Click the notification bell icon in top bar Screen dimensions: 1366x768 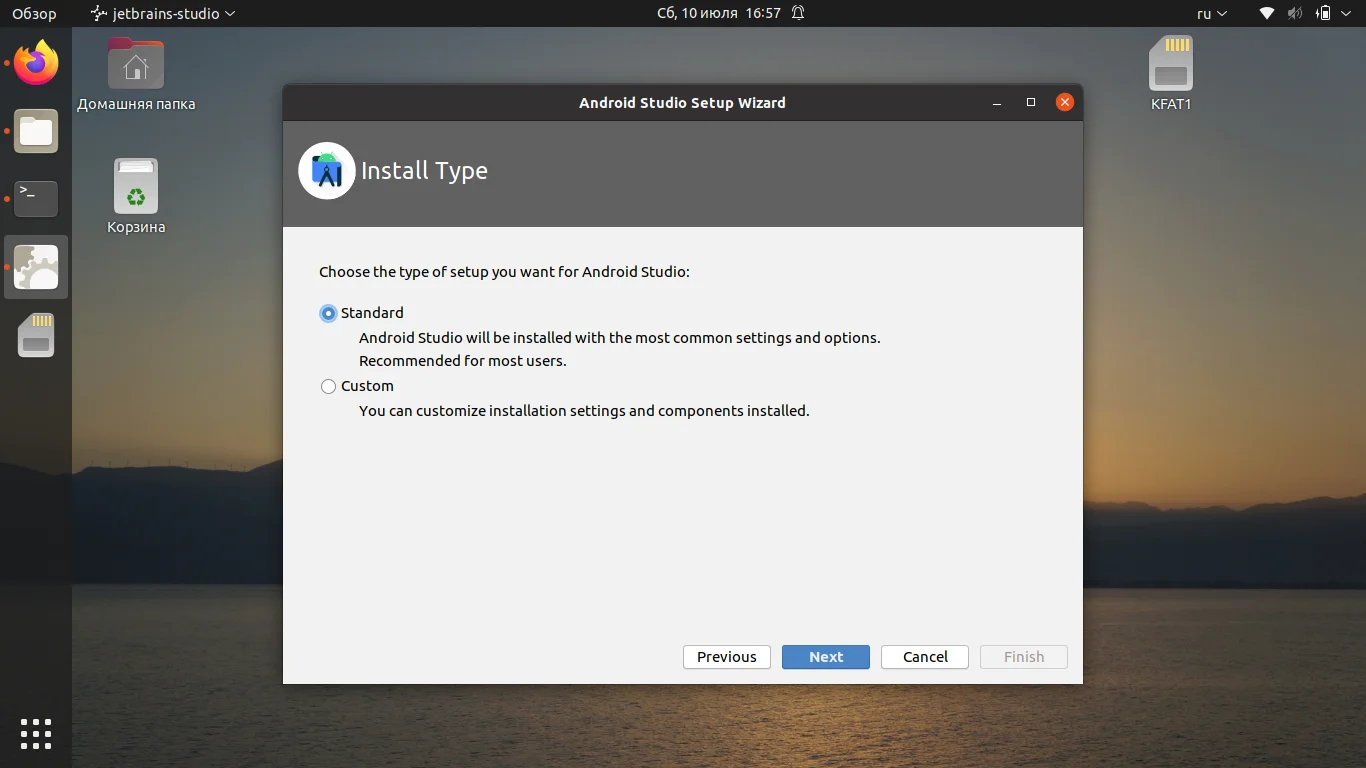[798, 14]
